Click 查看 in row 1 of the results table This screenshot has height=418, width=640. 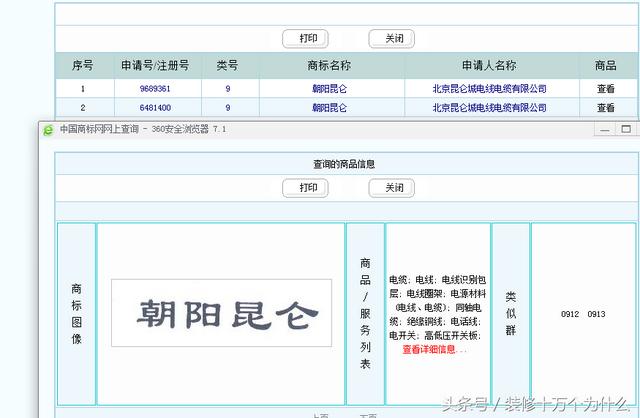(606, 89)
